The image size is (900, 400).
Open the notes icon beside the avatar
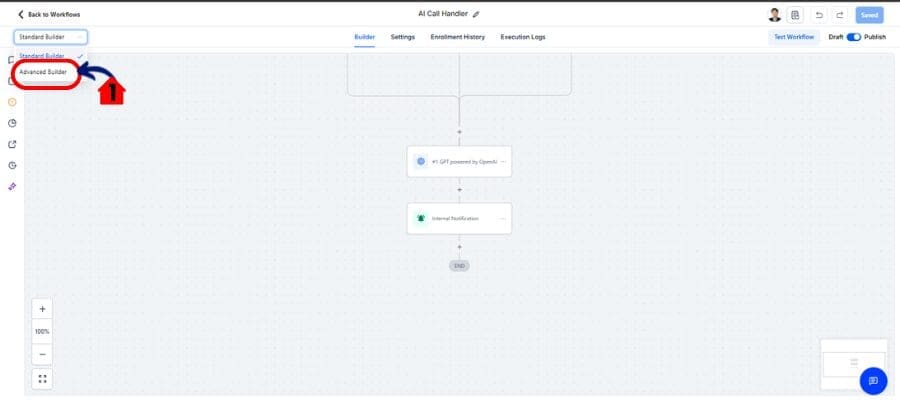click(x=796, y=15)
